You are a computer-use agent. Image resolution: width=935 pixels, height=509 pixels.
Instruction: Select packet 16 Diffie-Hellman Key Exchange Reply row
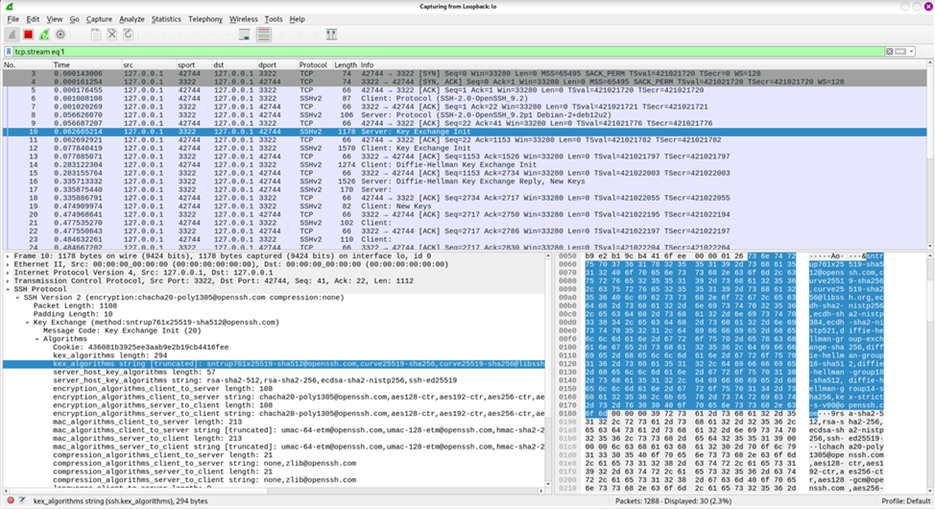point(465,182)
